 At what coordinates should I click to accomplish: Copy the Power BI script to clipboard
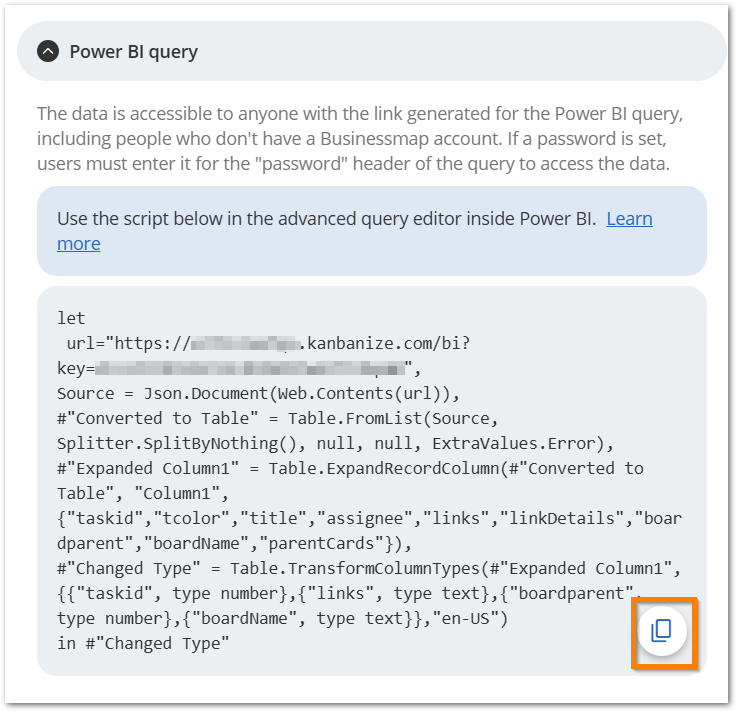pos(662,631)
